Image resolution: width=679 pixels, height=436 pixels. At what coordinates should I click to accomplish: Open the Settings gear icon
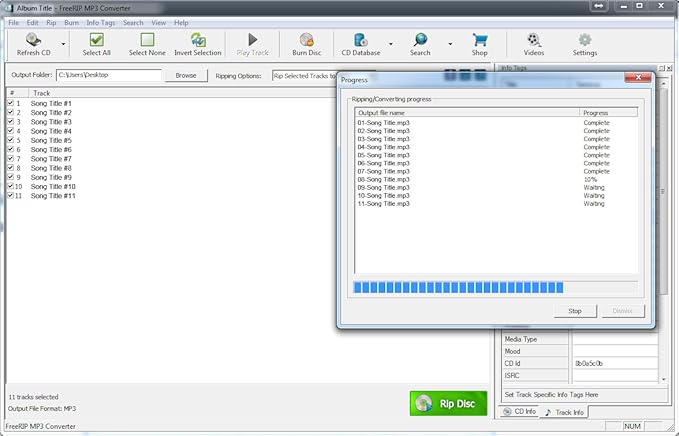pos(584,44)
